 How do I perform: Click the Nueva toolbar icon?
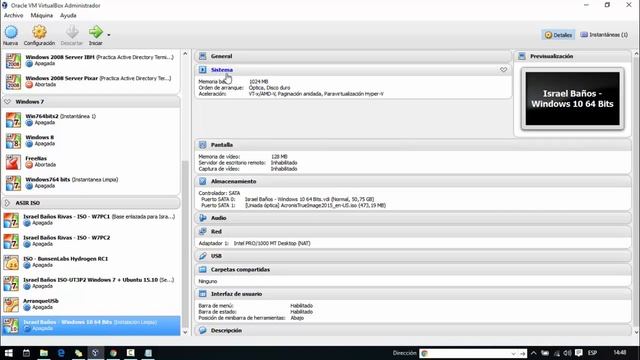(x=11, y=32)
